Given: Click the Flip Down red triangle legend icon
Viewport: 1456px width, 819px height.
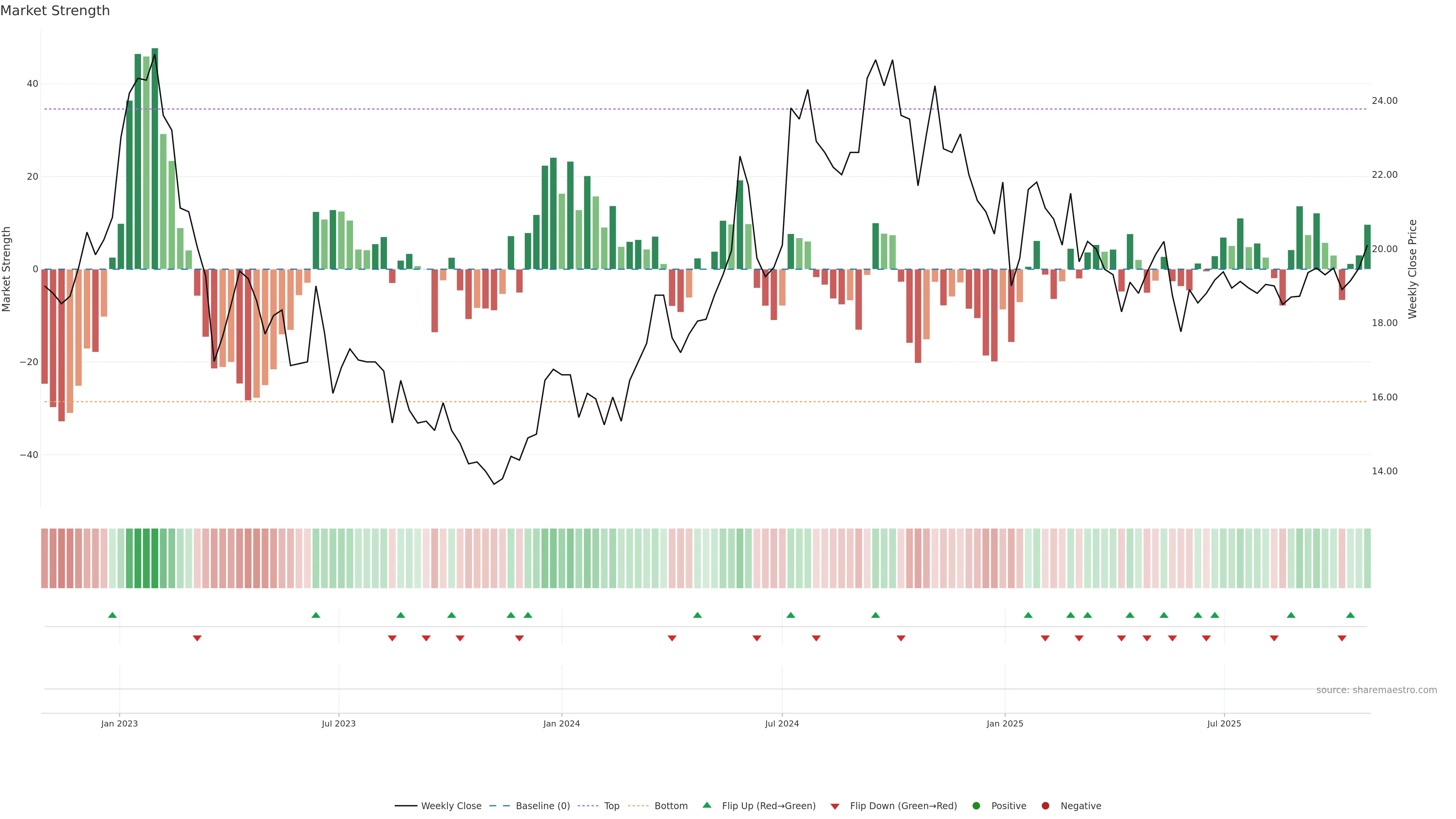Looking at the screenshot, I should pos(835,806).
